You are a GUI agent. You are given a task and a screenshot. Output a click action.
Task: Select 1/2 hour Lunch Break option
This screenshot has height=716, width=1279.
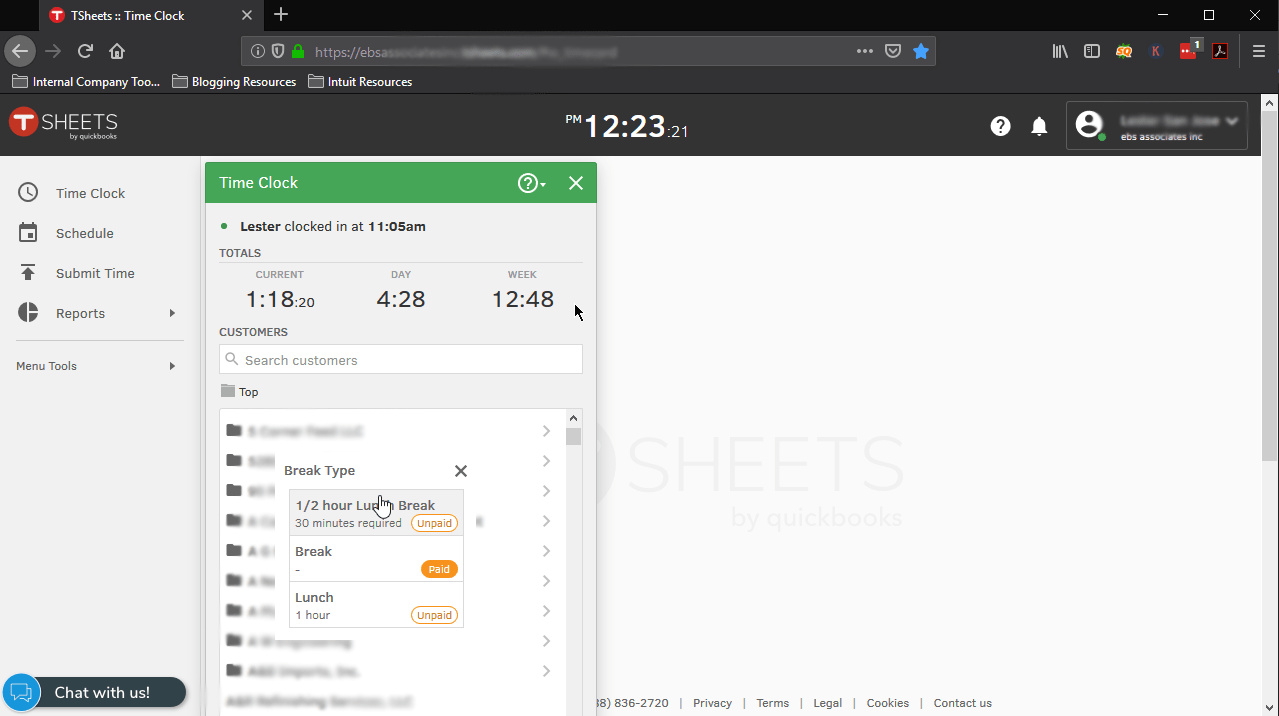point(376,513)
